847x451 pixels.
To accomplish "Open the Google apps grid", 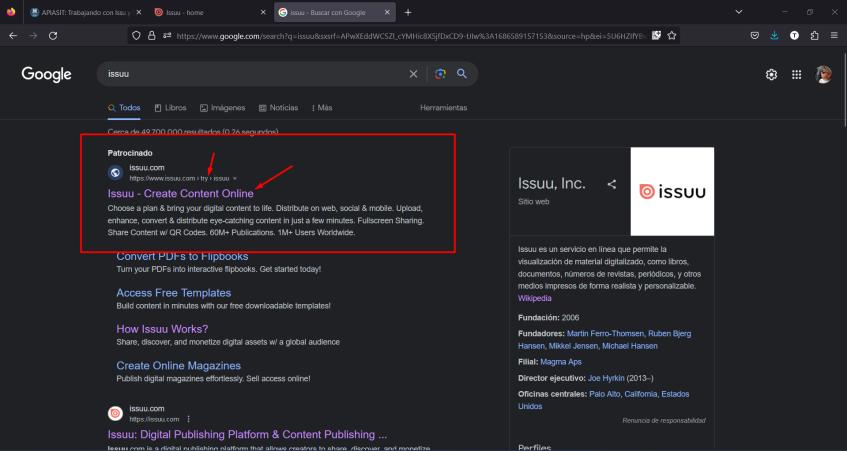I will tap(797, 75).
